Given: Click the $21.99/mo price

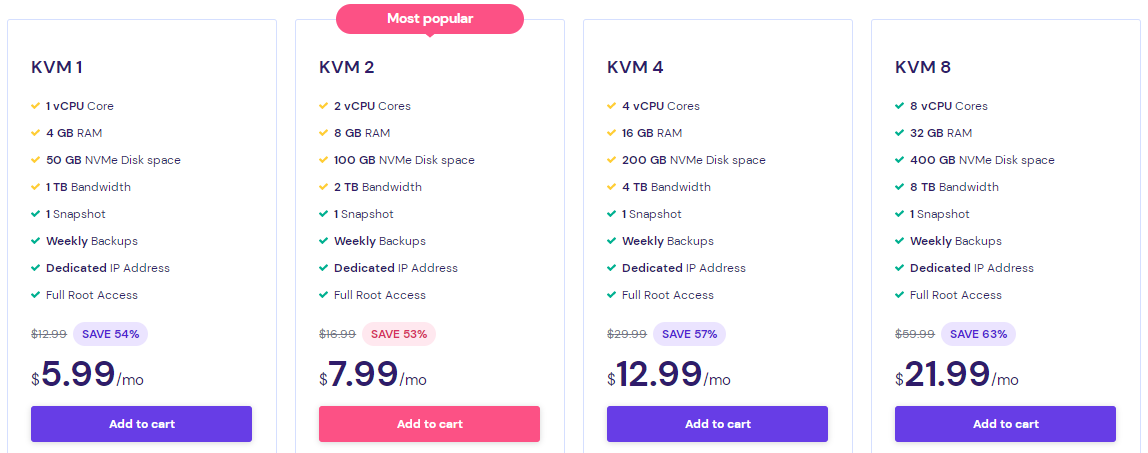Looking at the screenshot, I should click(x=957, y=375).
